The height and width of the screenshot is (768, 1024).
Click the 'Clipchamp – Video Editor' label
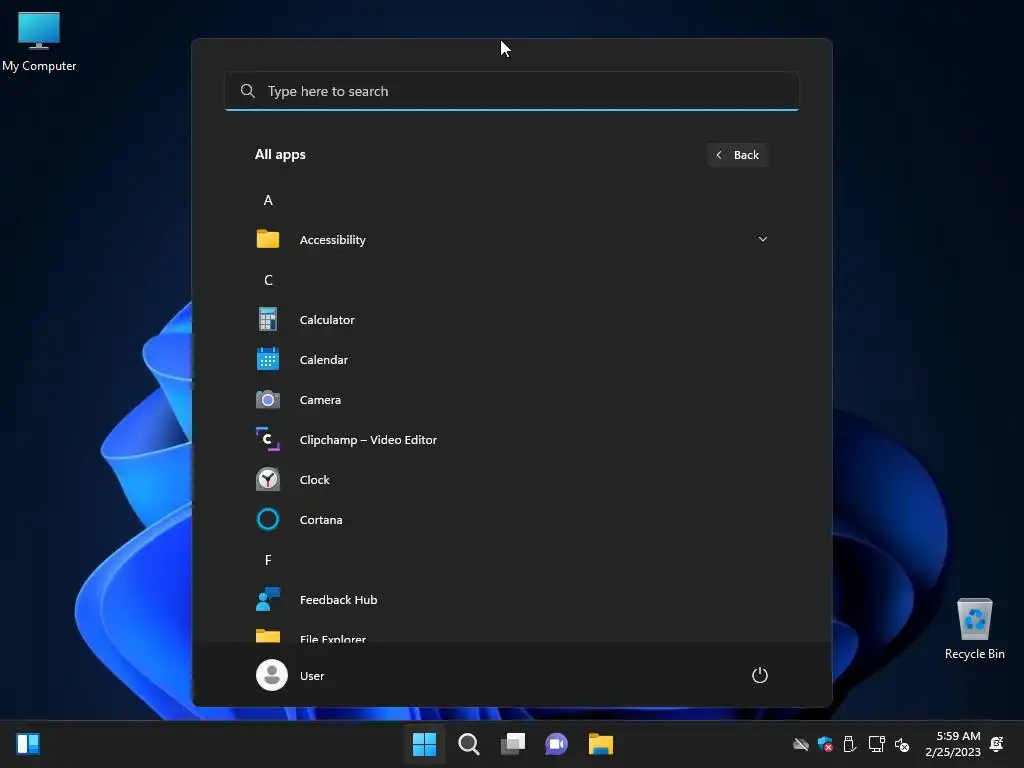[x=368, y=440]
